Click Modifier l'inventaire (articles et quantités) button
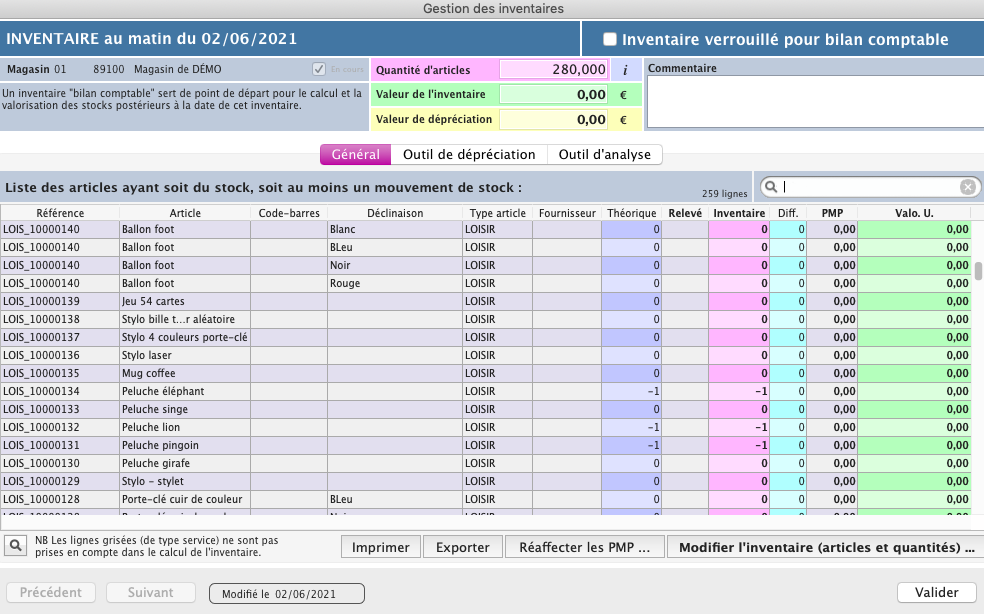Image resolution: width=984 pixels, height=614 pixels. click(x=825, y=548)
